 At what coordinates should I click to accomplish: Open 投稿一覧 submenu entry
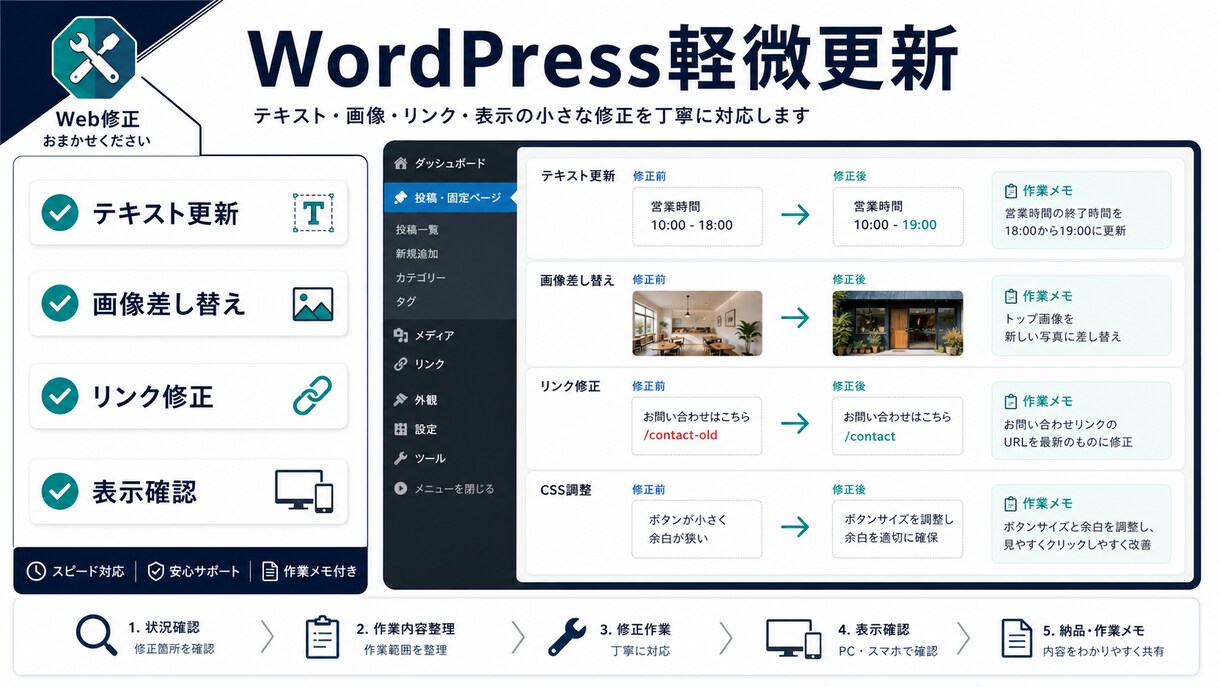click(417, 230)
